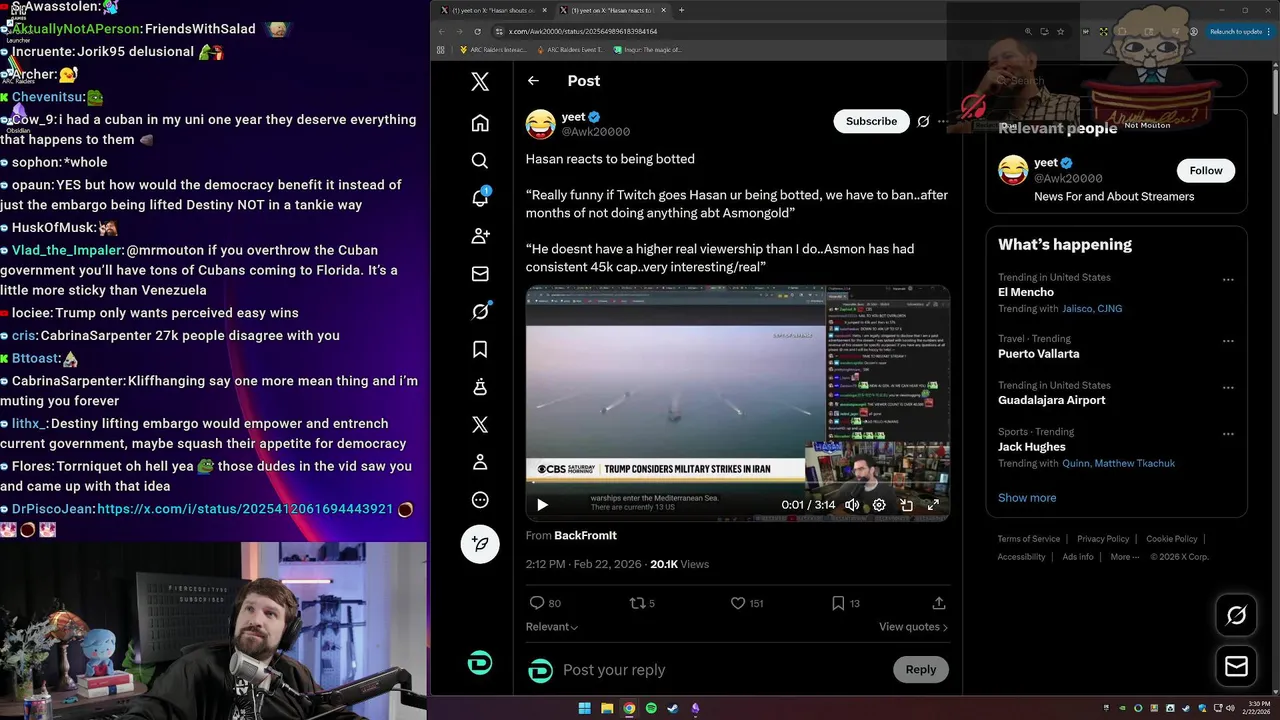Open the Follow people icon in sidebar

tap(480, 236)
